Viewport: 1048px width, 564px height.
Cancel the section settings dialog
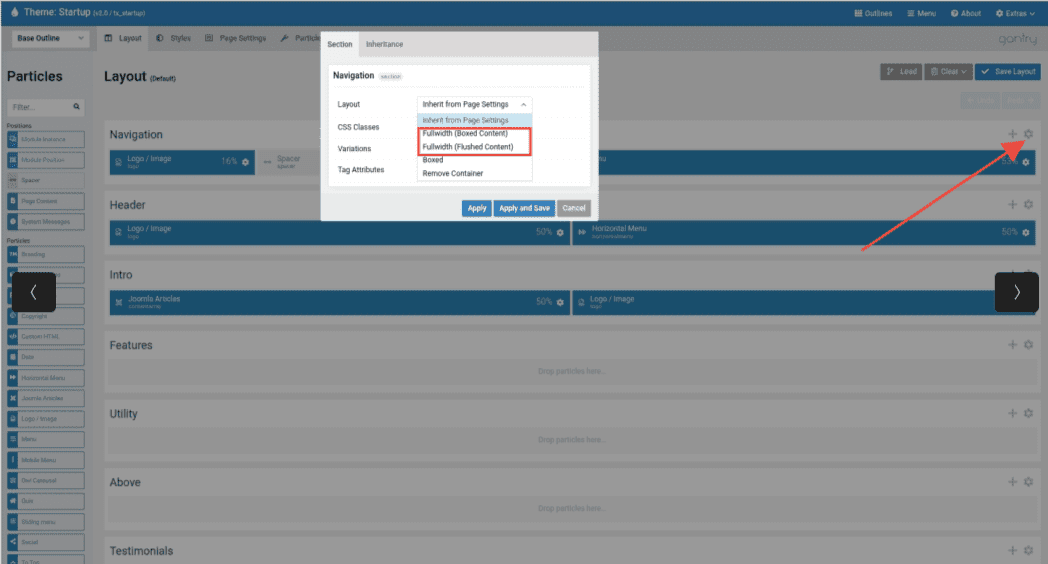pyautogui.click(x=573, y=208)
